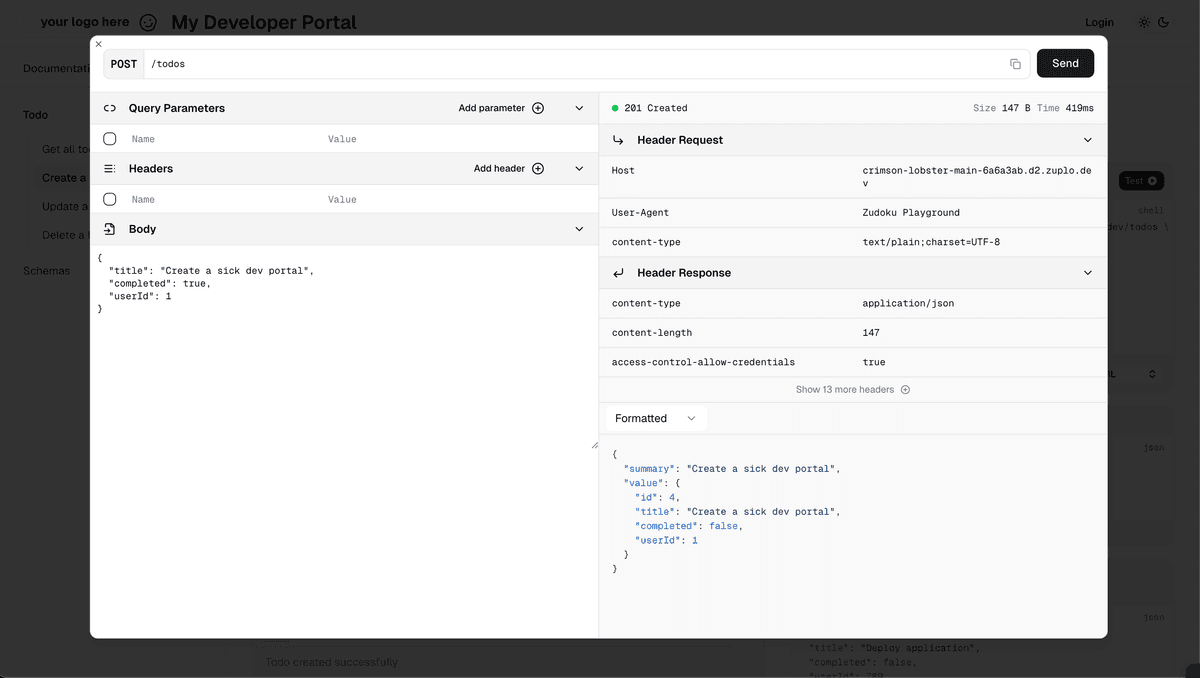Enable the header row checkbox
The height and width of the screenshot is (678, 1200).
pos(109,199)
